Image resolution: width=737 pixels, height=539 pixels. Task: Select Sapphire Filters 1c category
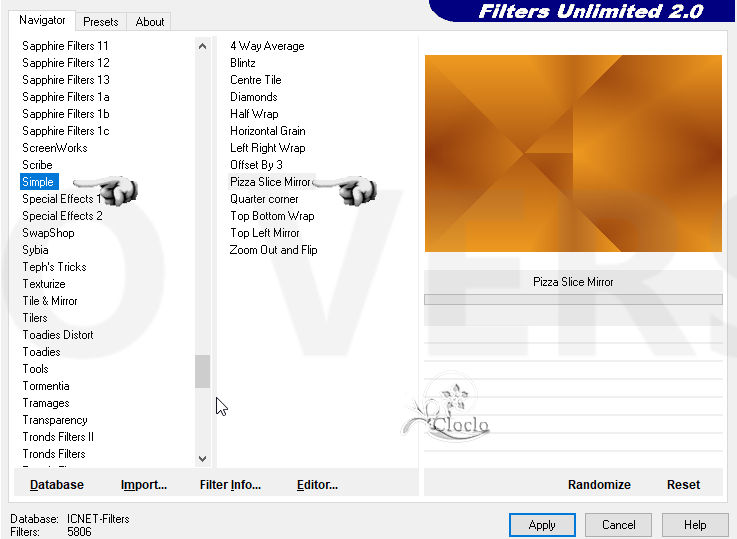[x=66, y=131]
